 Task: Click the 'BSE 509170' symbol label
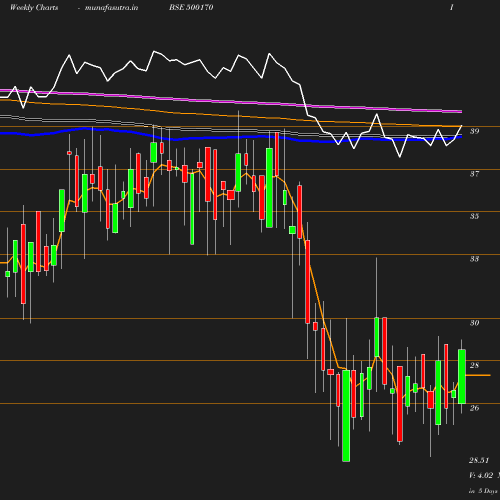pos(191,7)
